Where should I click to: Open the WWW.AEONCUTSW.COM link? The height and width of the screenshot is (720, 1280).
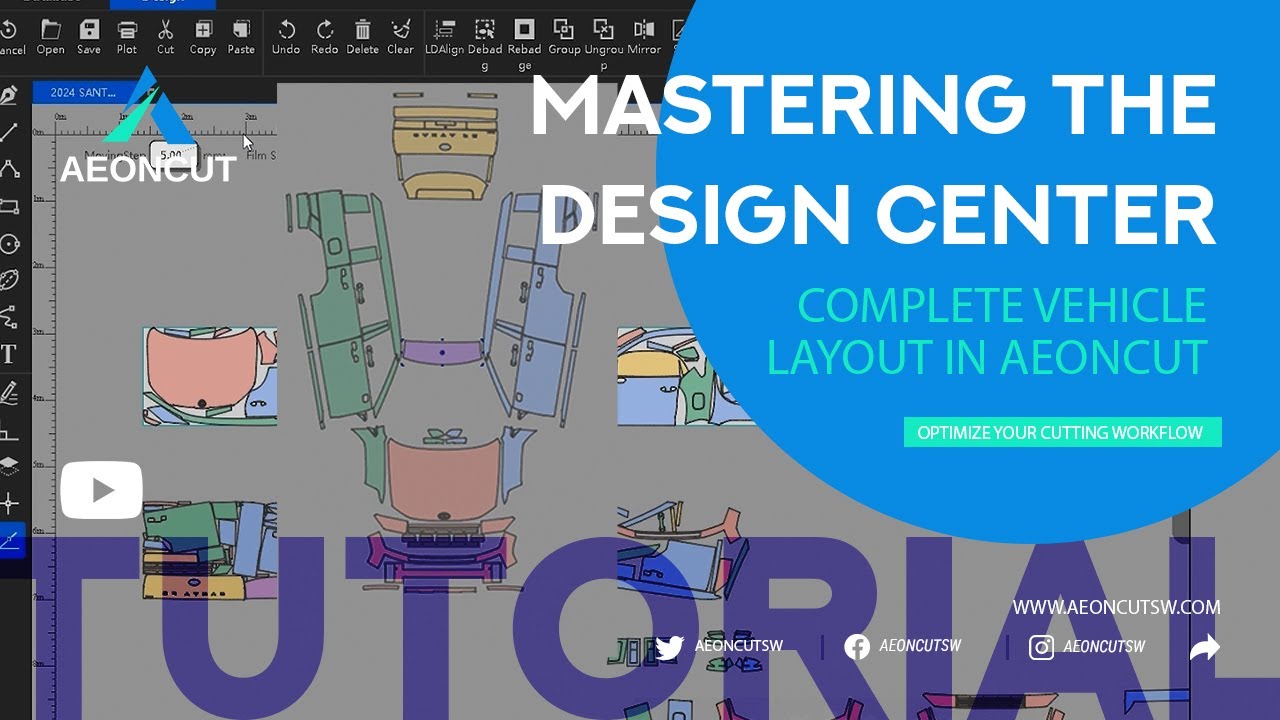1116,607
